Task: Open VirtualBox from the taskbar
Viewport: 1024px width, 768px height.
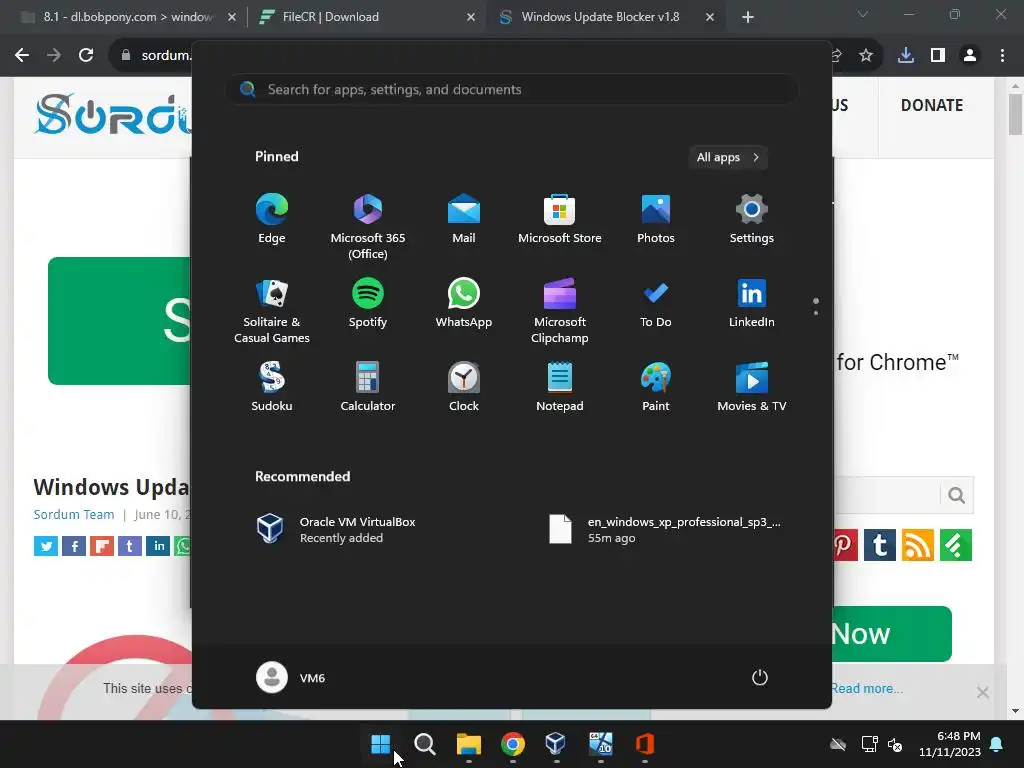Action: click(x=556, y=744)
